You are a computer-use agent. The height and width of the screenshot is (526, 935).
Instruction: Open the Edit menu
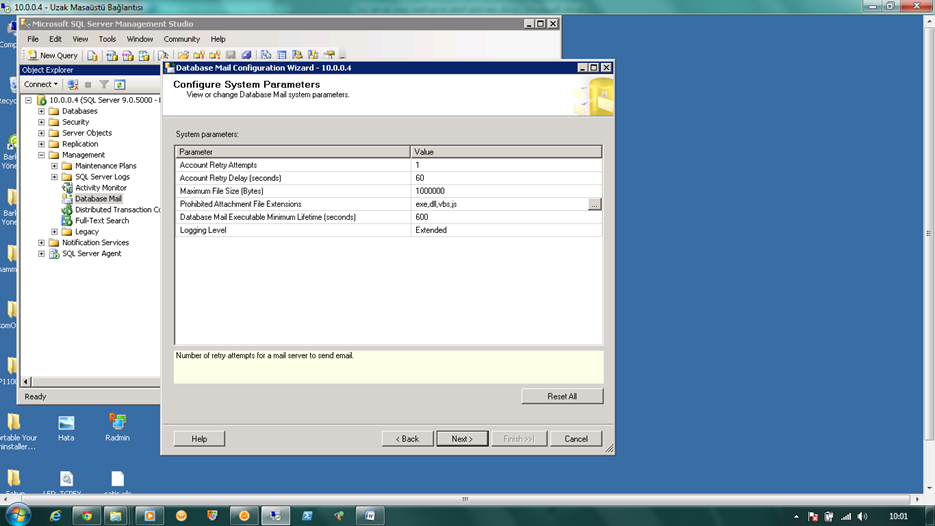55,39
